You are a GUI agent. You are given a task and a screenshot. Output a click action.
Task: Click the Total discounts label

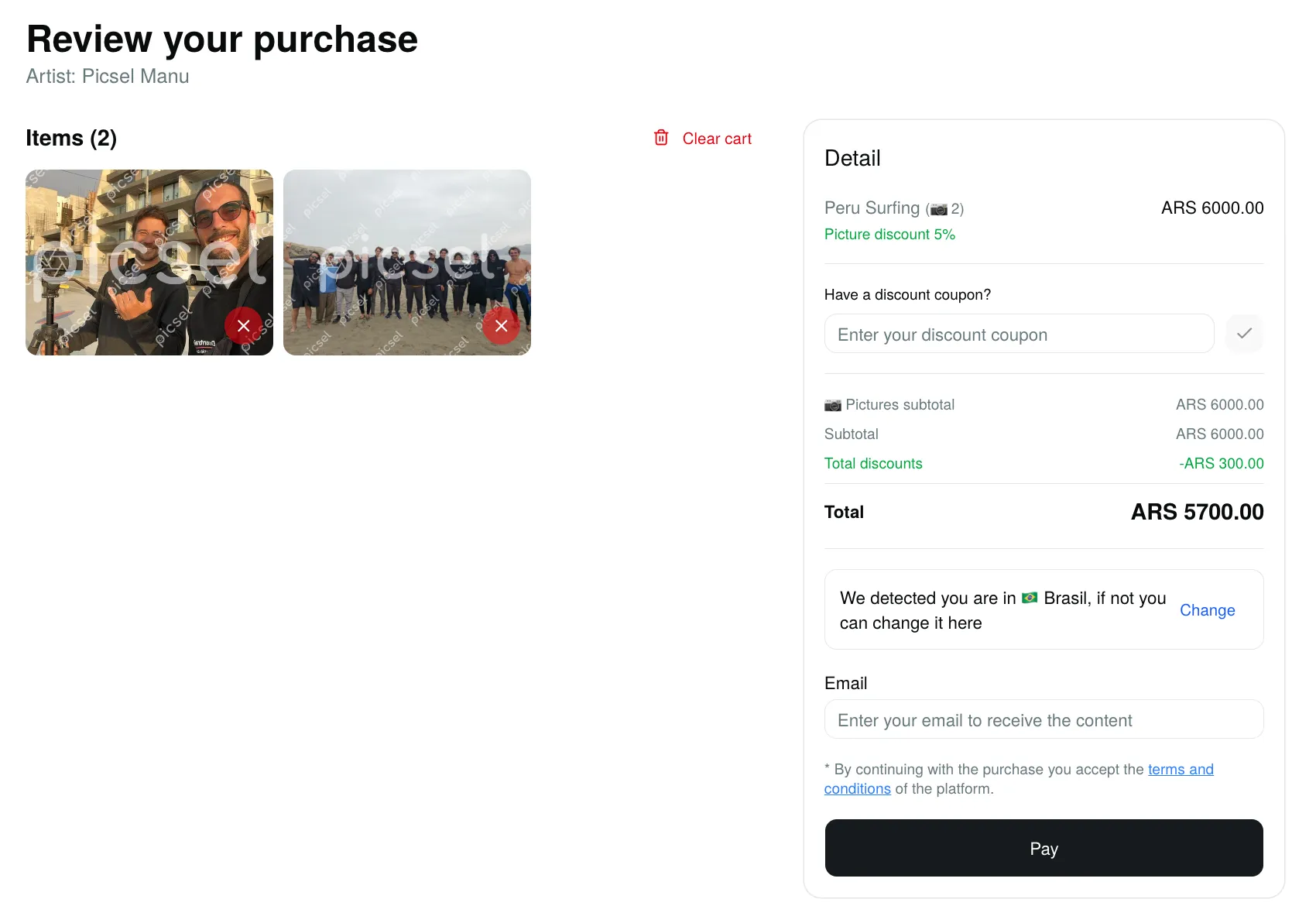(873, 464)
